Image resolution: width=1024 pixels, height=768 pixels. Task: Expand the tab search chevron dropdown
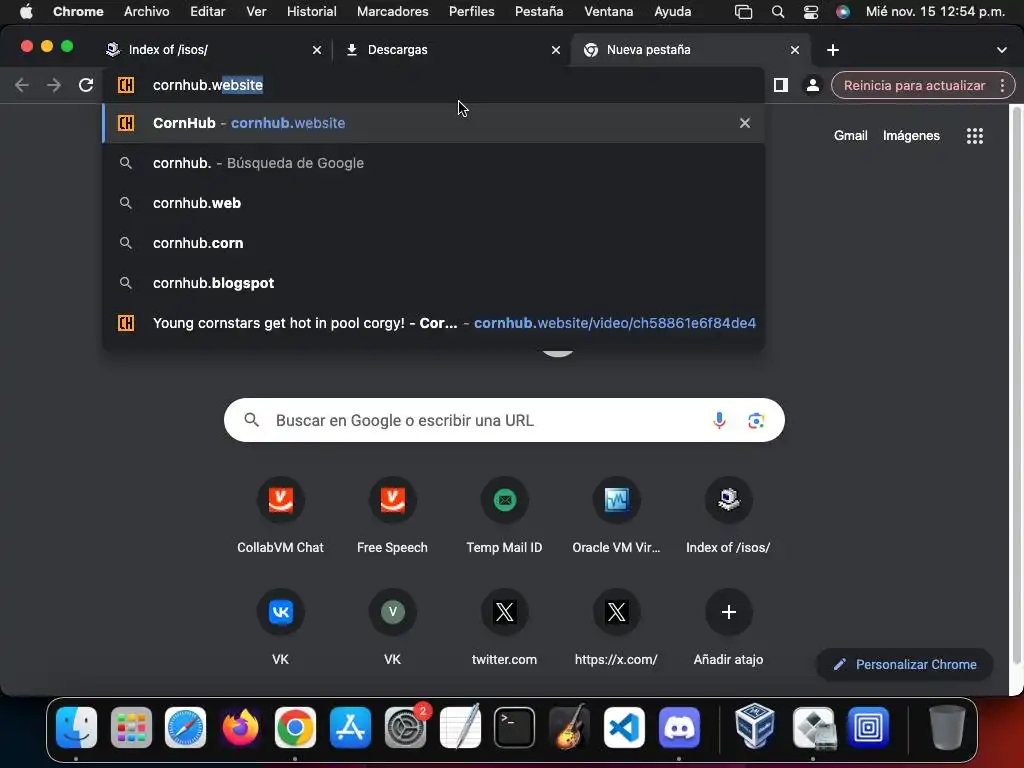pyautogui.click(x=1002, y=50)
